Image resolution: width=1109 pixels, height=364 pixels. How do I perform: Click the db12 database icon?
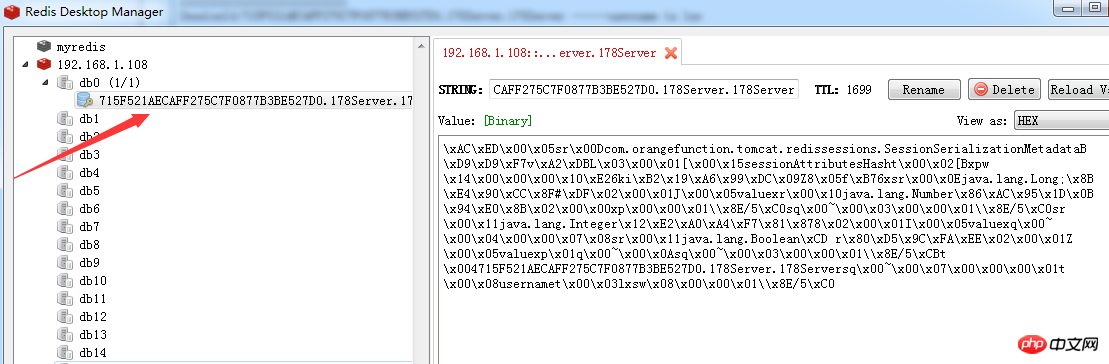65,316
